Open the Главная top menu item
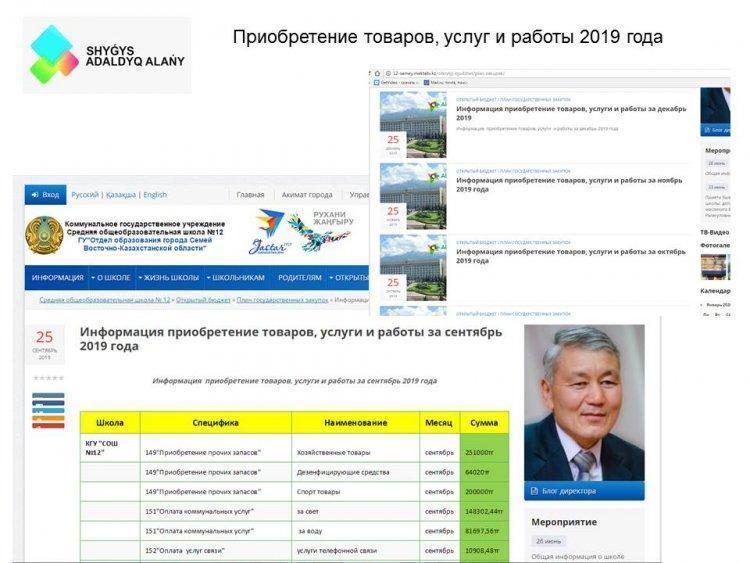Image resolution: width=750 pixels, height=563 pixels. (250, 195)
